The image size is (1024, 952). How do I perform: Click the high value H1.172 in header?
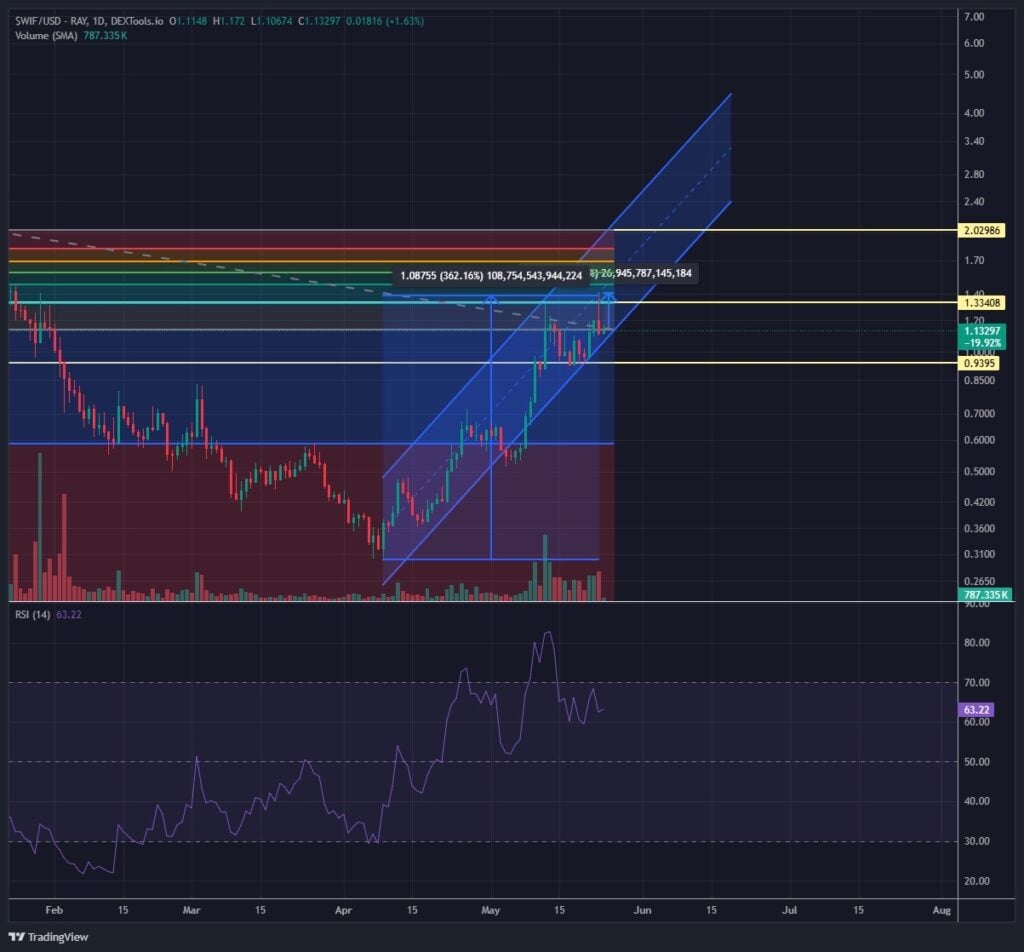[x=229, y=21]
